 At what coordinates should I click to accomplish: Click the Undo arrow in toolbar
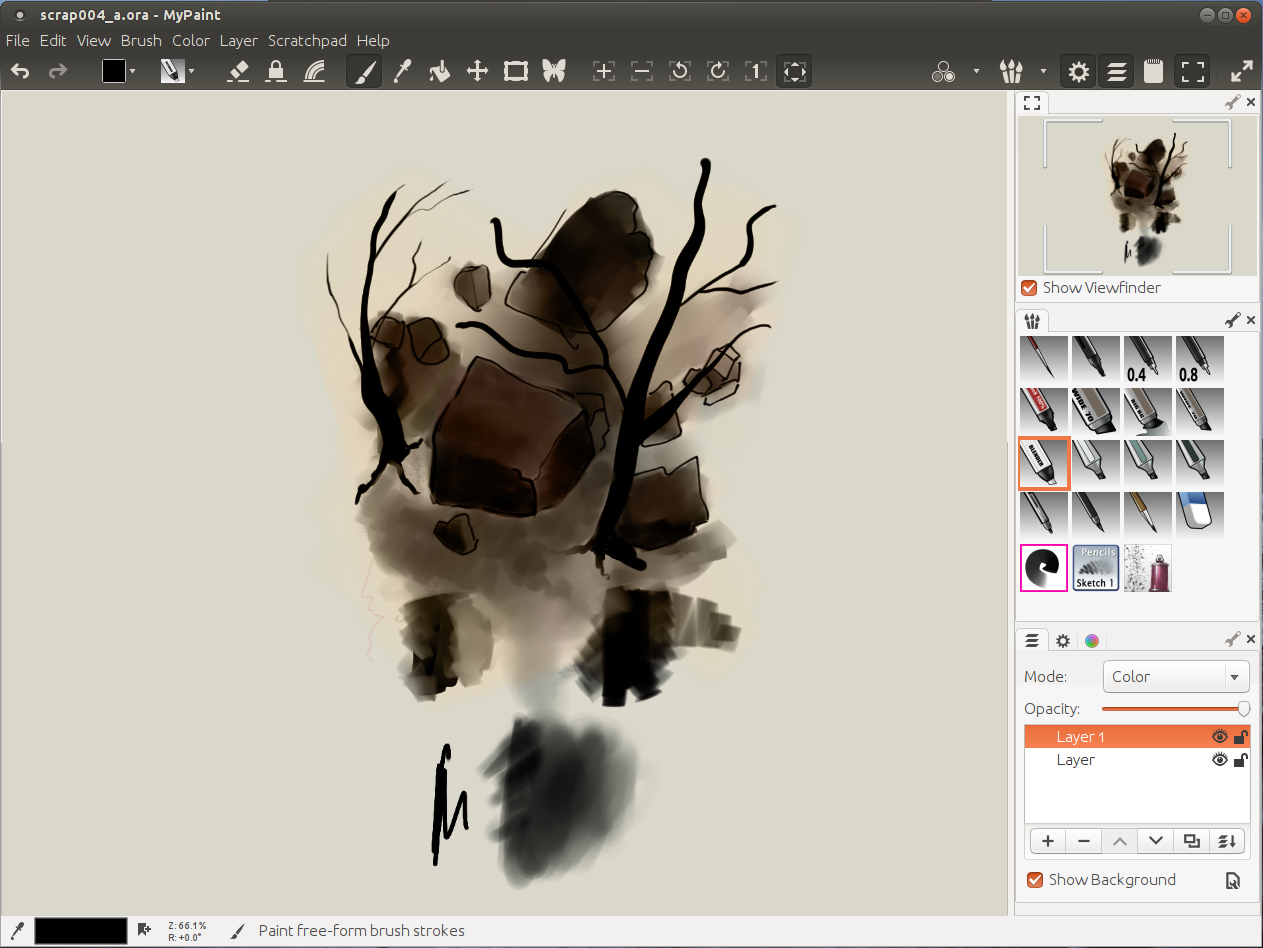(20, 71)
